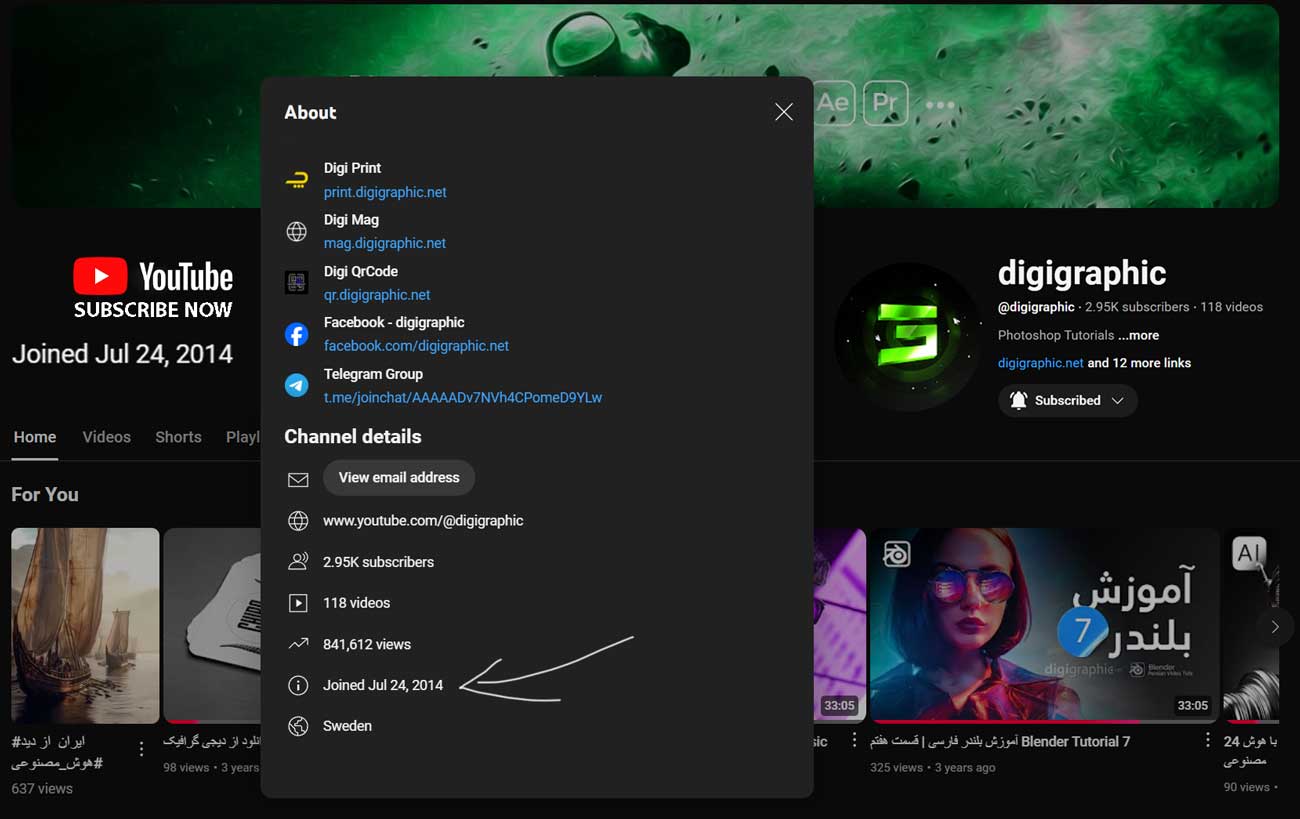Open the digigraphic.net channel link
Image resolution: width=1300 pixels, height=819 pixels.
[x=1040, y=363]
